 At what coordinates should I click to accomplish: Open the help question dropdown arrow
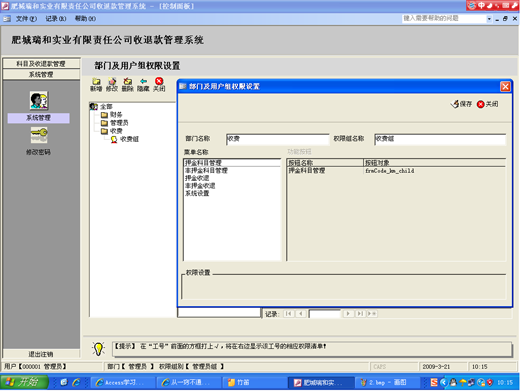(x=489, y=19)
